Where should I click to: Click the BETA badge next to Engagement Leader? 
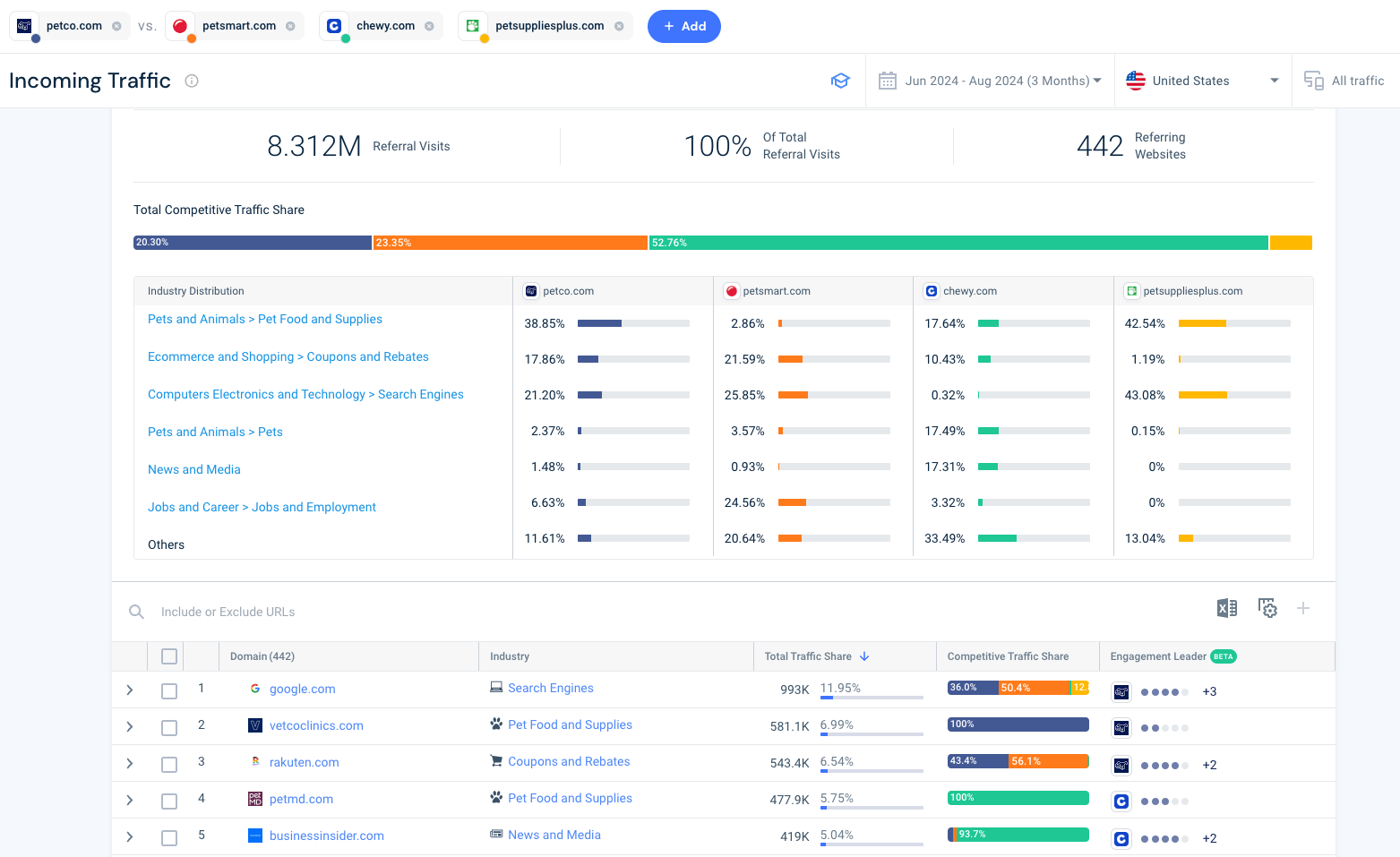[1224, 656]
